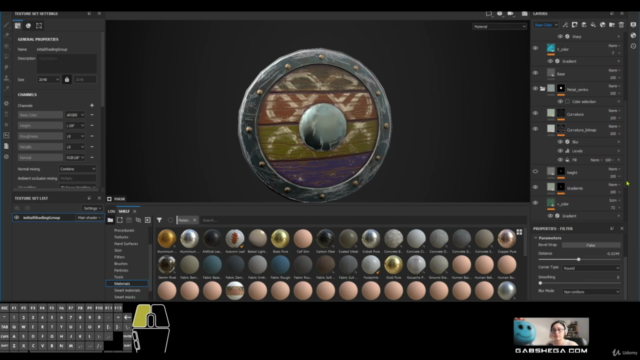The image size is (640, 360).
Task: Click the Shelf filter funnel icon
Action: (x=159, y=220)
